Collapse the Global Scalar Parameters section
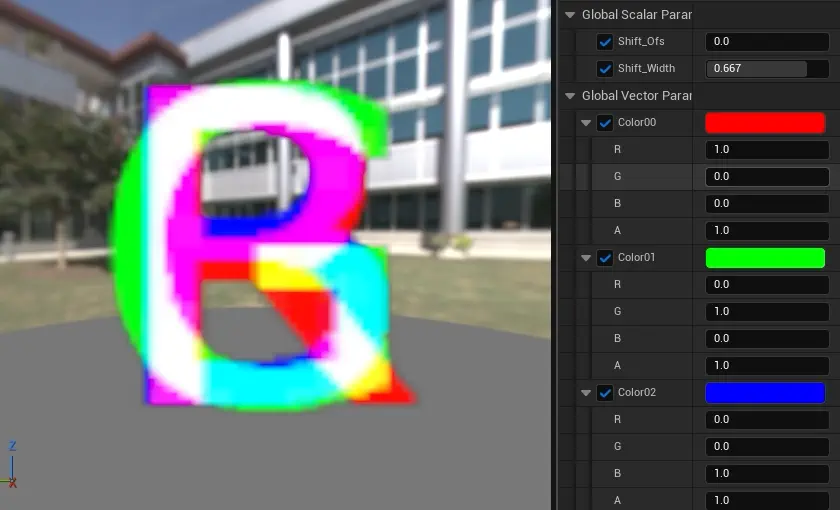The height and width of the screenshot is (510, 840). tap(570, 15)
